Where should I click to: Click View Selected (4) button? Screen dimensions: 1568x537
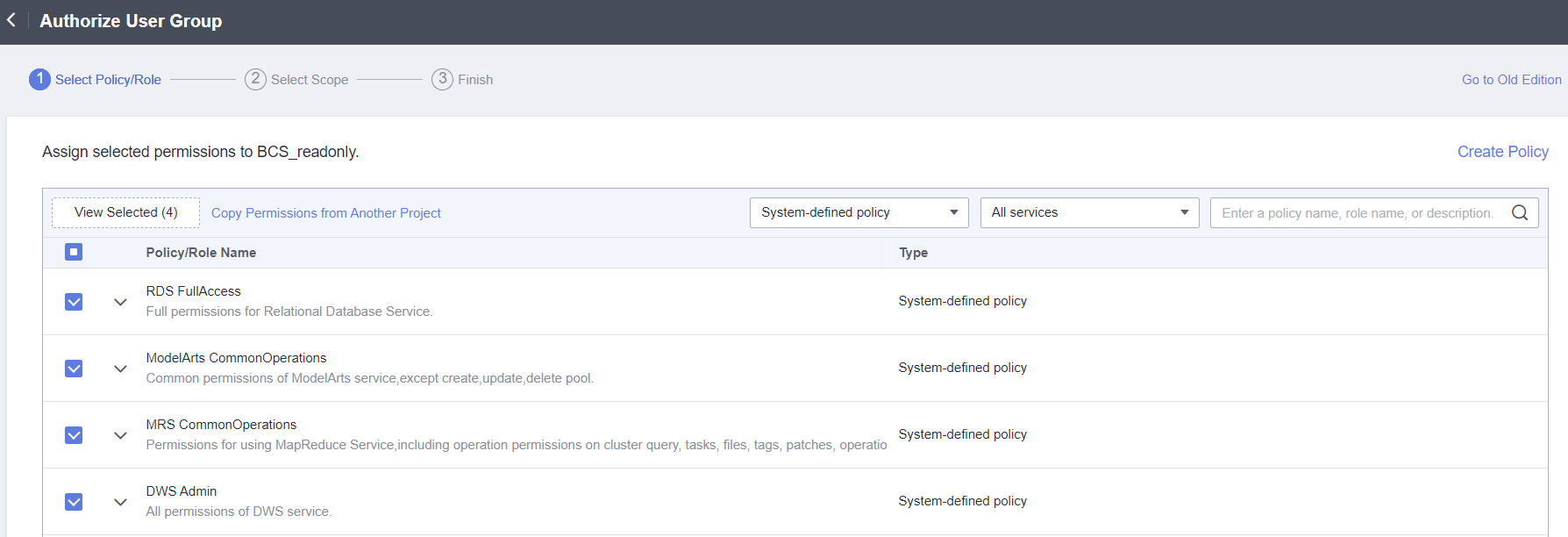[125, 212]
